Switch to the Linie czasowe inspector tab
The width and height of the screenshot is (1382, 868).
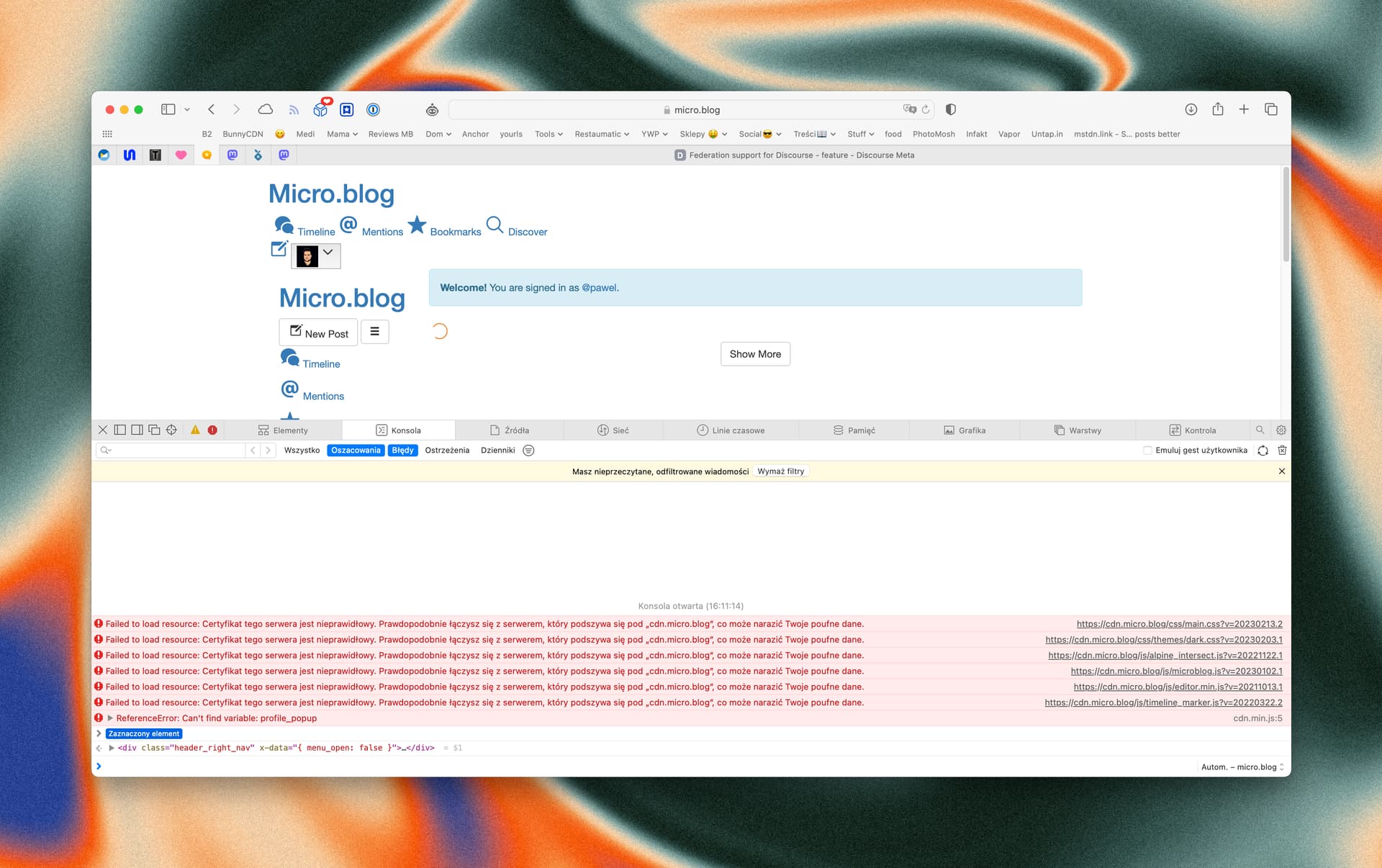[x=731, y=430]
